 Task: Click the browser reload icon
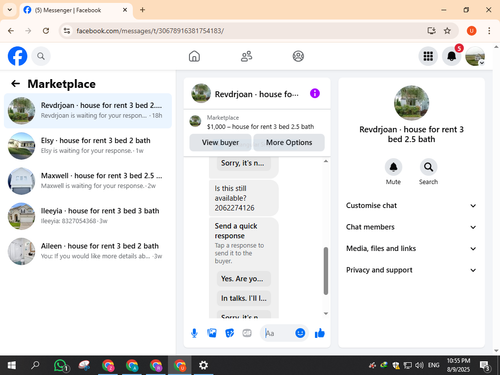tap(46, 31)
